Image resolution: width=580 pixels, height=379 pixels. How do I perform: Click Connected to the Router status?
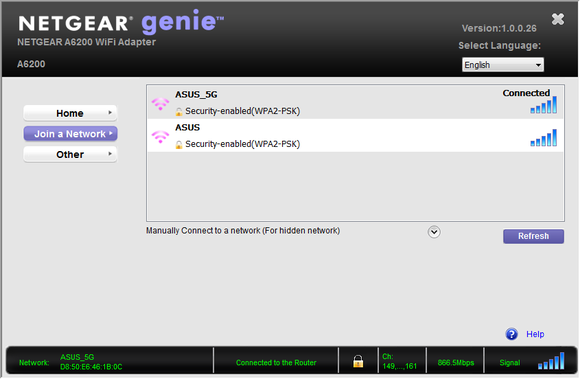(x=276, y=363)
